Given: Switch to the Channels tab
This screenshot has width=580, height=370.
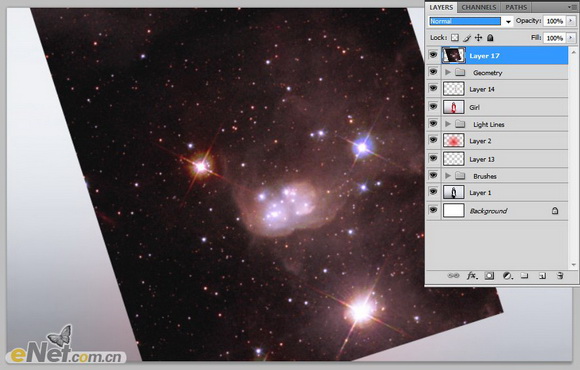Looking at the screenshot, I should click(x=479, y=7).
